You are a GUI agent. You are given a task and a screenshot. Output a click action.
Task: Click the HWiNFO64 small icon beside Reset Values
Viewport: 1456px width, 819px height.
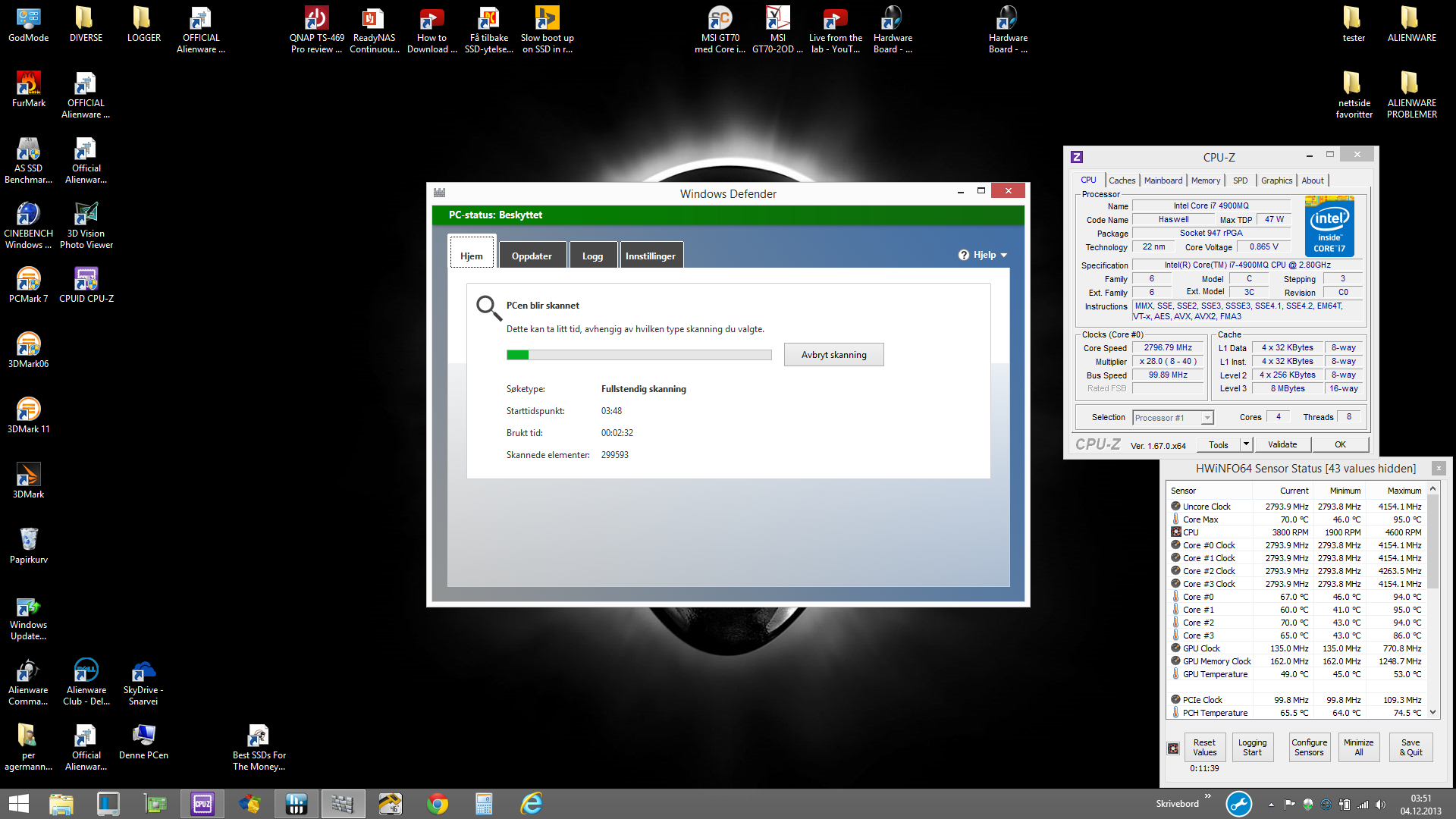coord(1173,748)
